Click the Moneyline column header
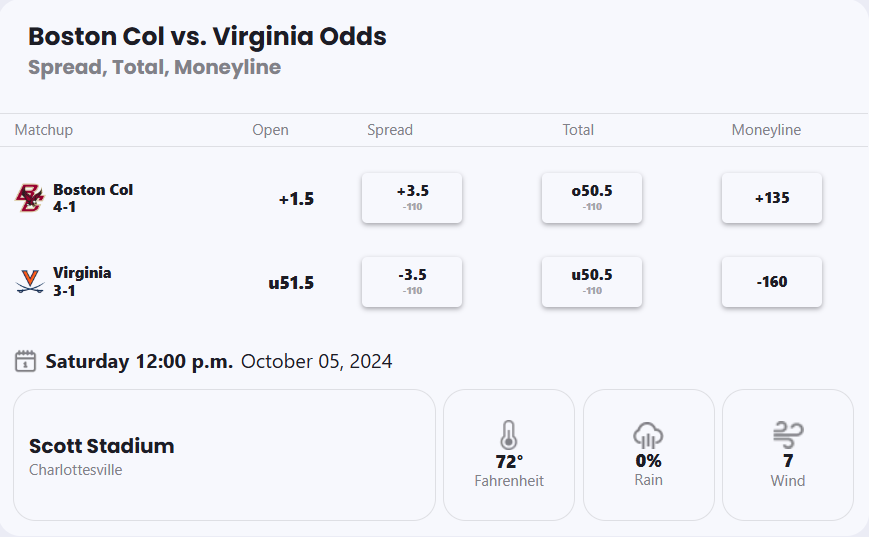Viewport: 869px width, 537px height. (766, 130)
